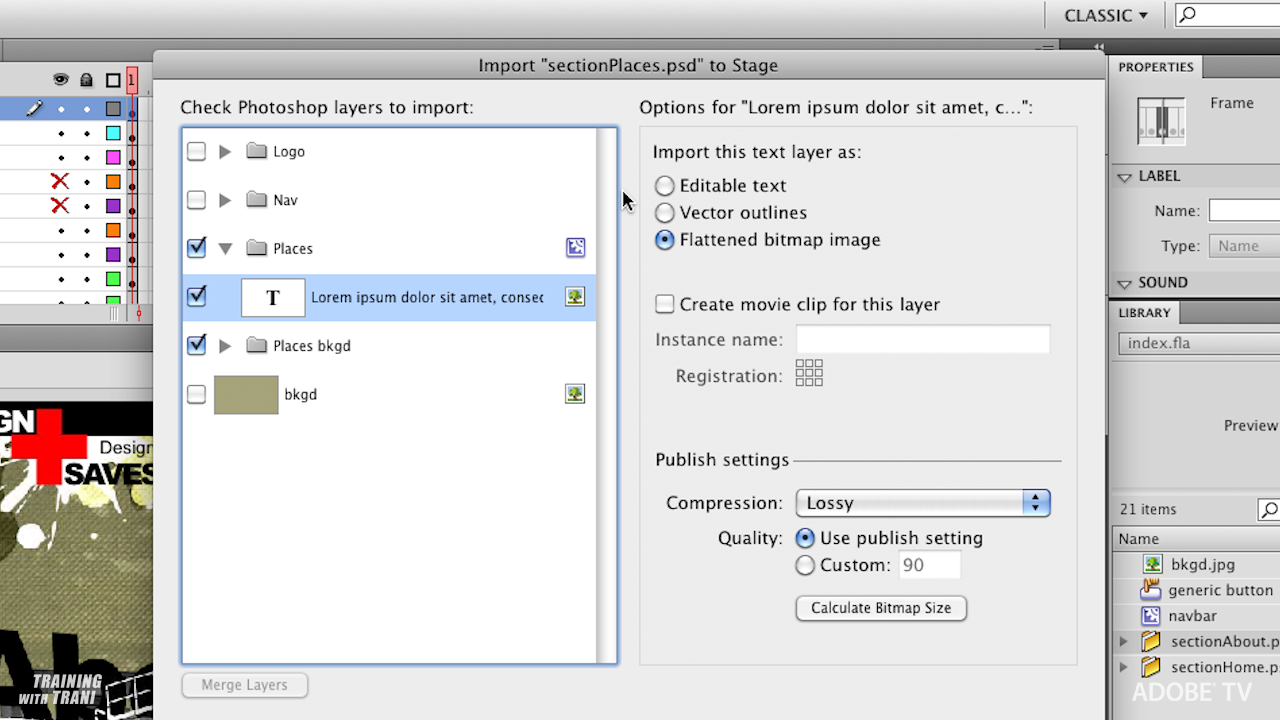
Task: Click the sectionAbout folder icon in Library
Action: pos(1151,641)
